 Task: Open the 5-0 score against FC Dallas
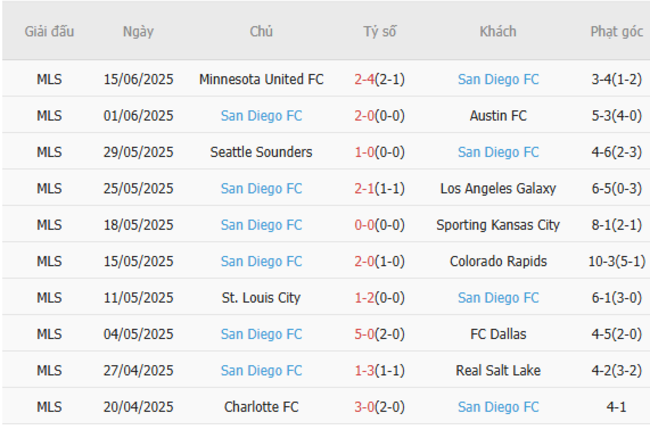365,334
